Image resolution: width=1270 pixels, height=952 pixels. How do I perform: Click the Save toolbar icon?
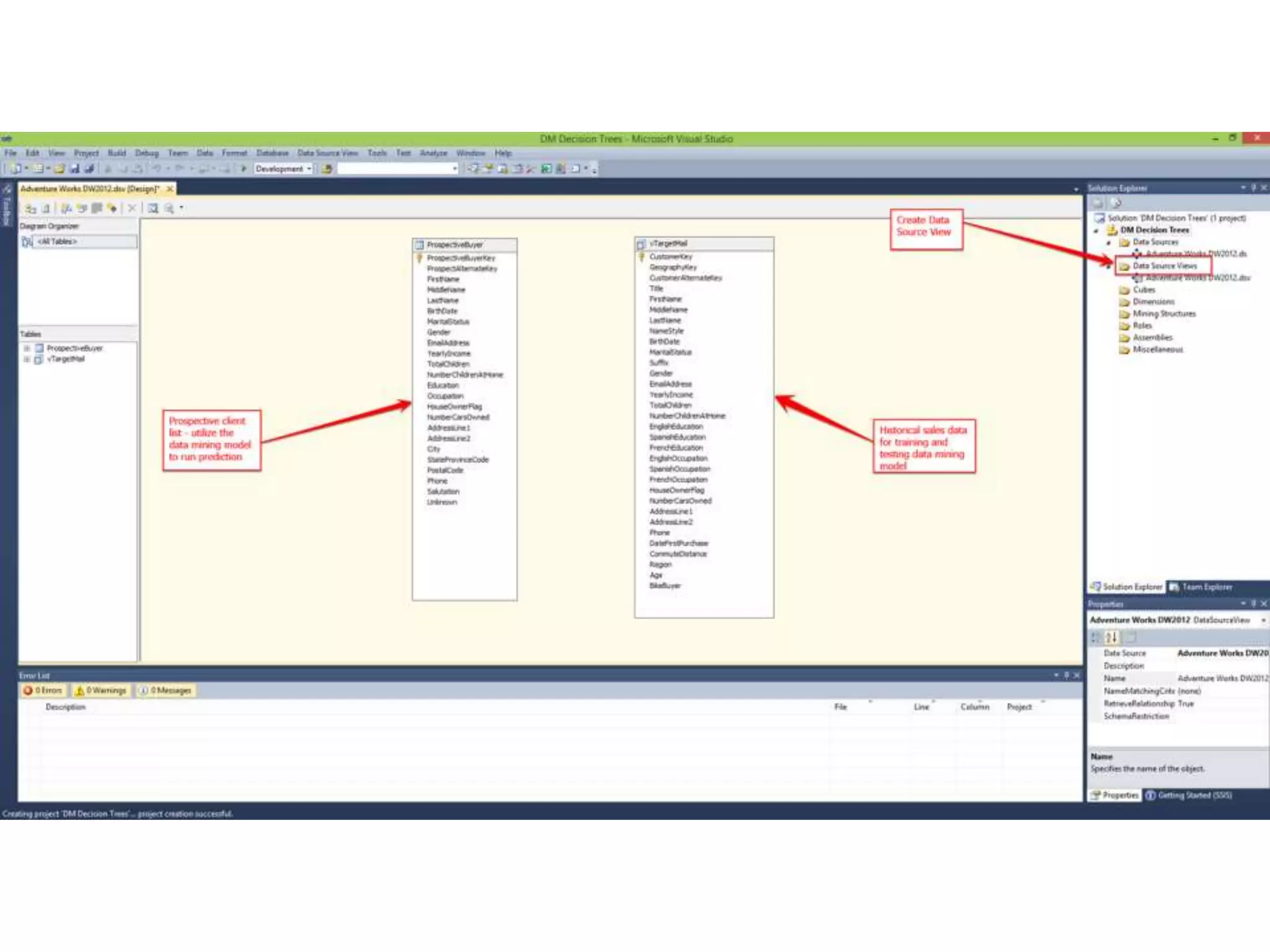pos(74,169)
